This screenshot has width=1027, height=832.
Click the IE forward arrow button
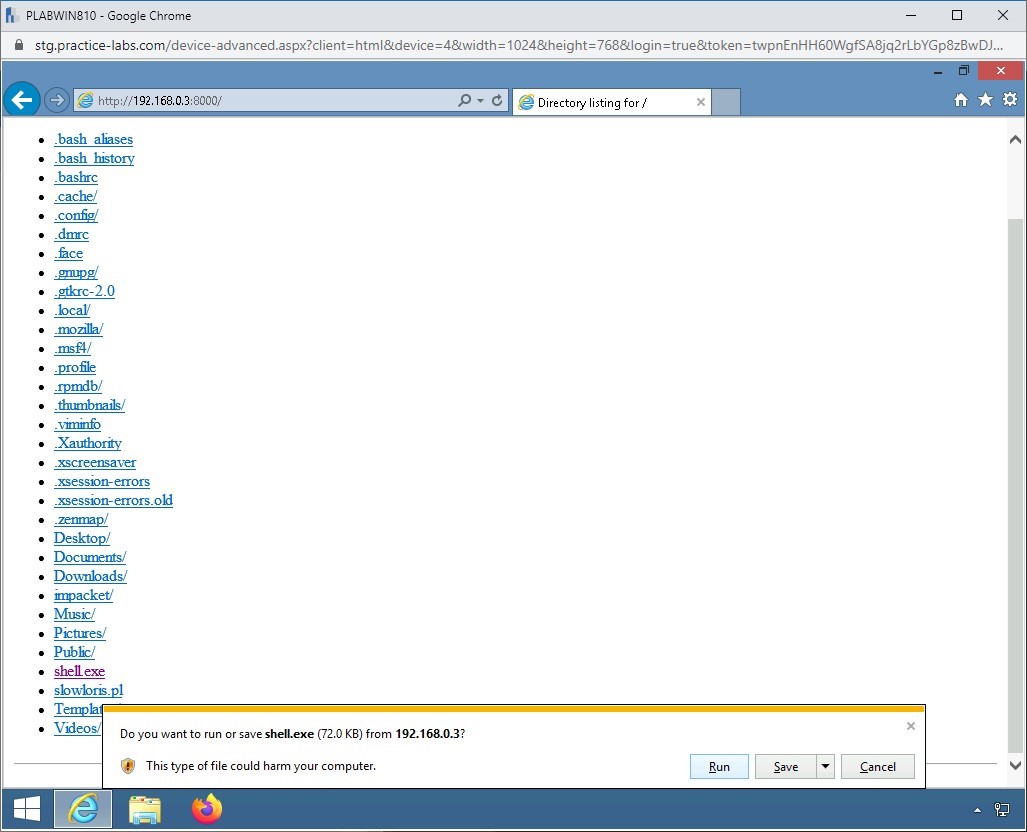[x=57, y=101]
